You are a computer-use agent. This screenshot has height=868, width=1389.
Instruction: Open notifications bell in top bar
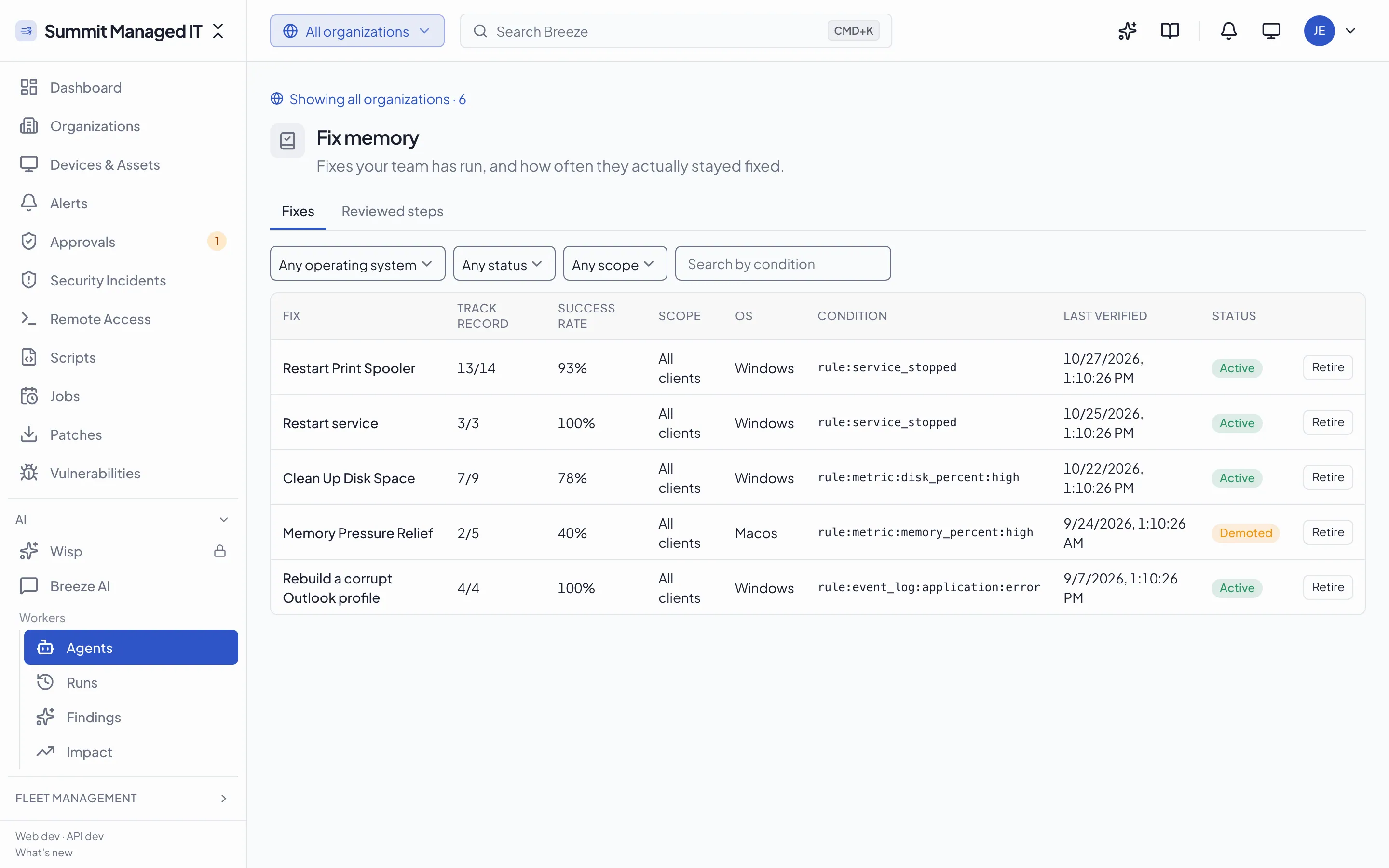[x=1228, y=31]
